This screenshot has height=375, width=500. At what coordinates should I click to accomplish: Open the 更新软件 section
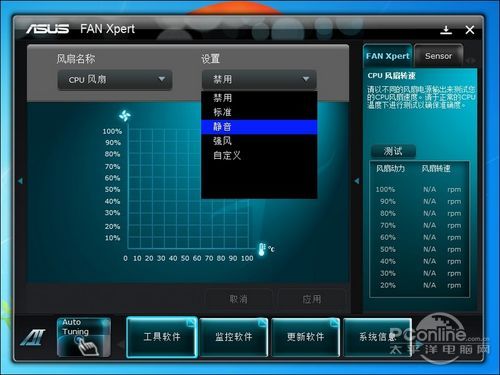click(x=306, y=337)
